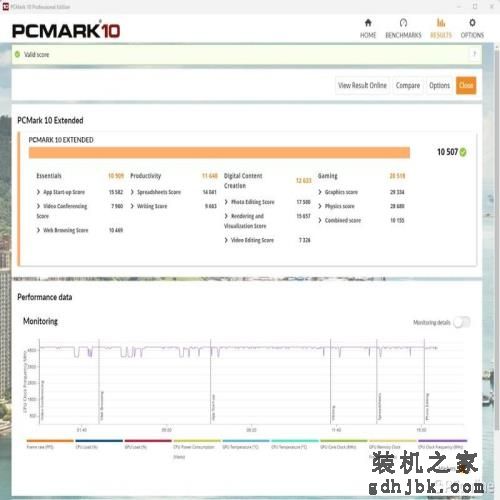The height and width of the screenshot is (500, 500).
Task: Select the Digital Content Creation heading
Action: (243, 181)
